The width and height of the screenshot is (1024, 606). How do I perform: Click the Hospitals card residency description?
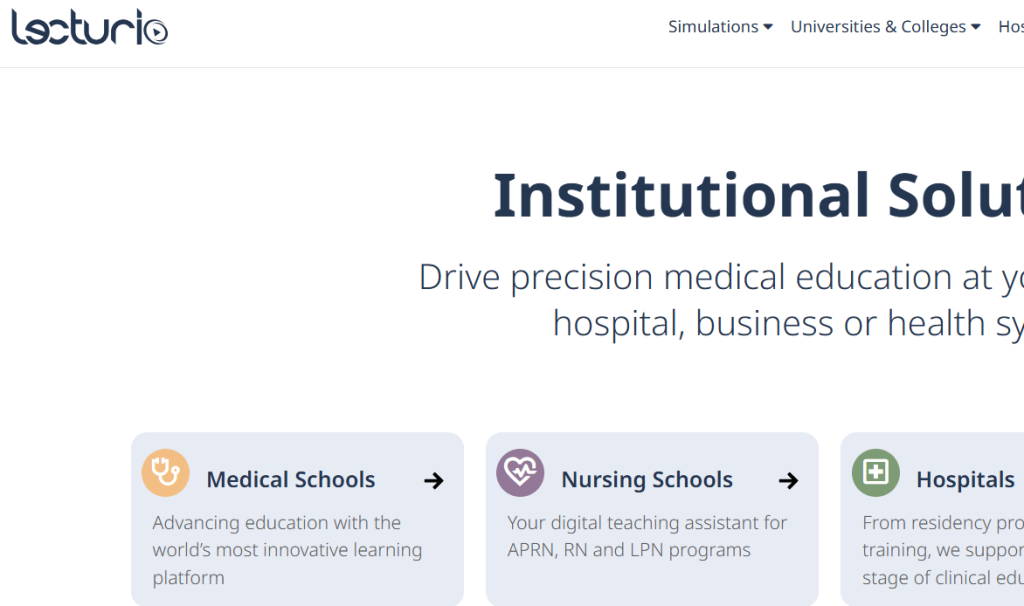point(943,550)
